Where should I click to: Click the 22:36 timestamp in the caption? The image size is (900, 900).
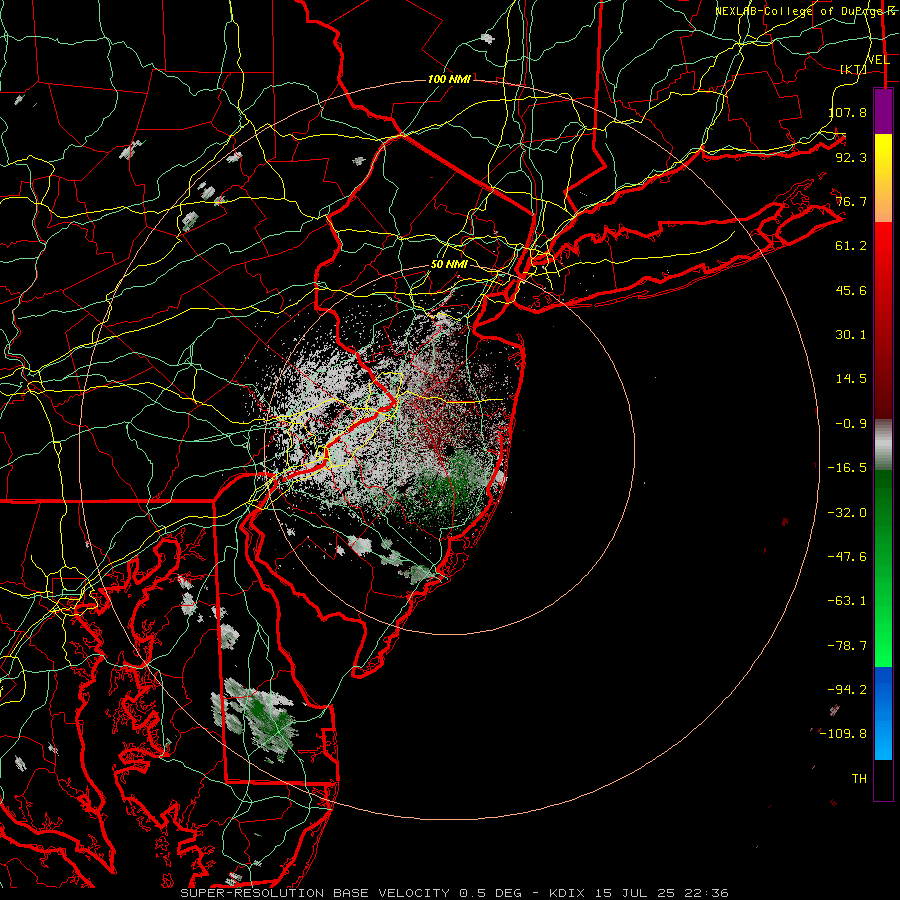pos(709,893)
